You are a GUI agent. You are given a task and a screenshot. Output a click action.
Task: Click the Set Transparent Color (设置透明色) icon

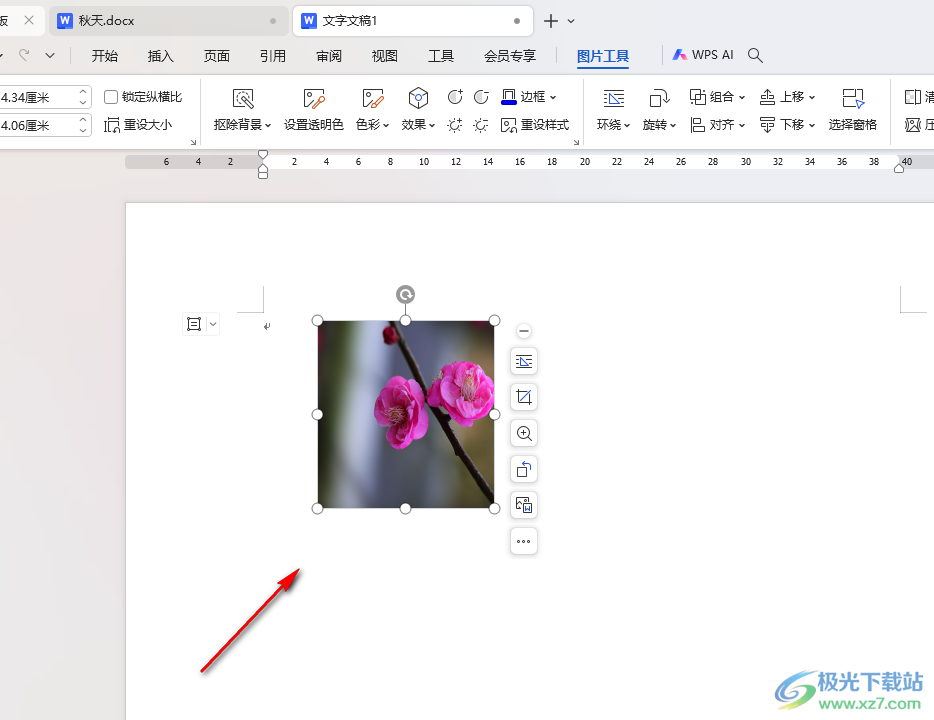click(313, 98)
